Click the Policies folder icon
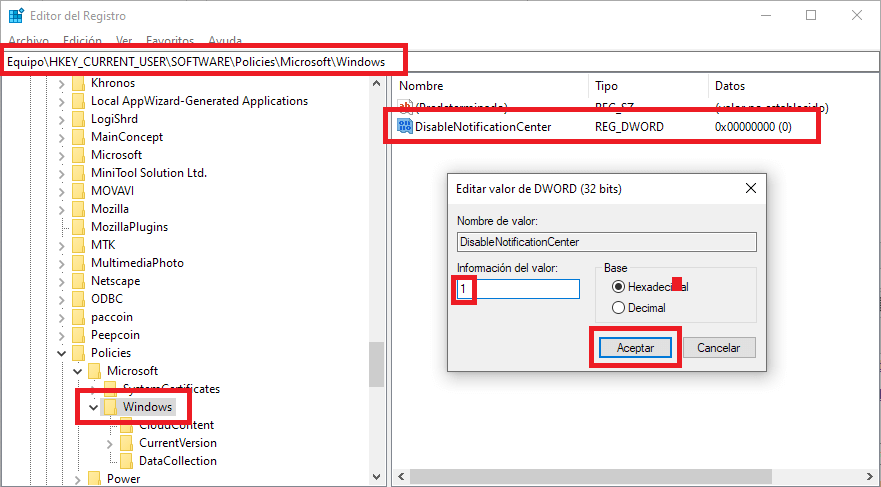This screenshot has width=881, height=487. (x=79, y=353)
